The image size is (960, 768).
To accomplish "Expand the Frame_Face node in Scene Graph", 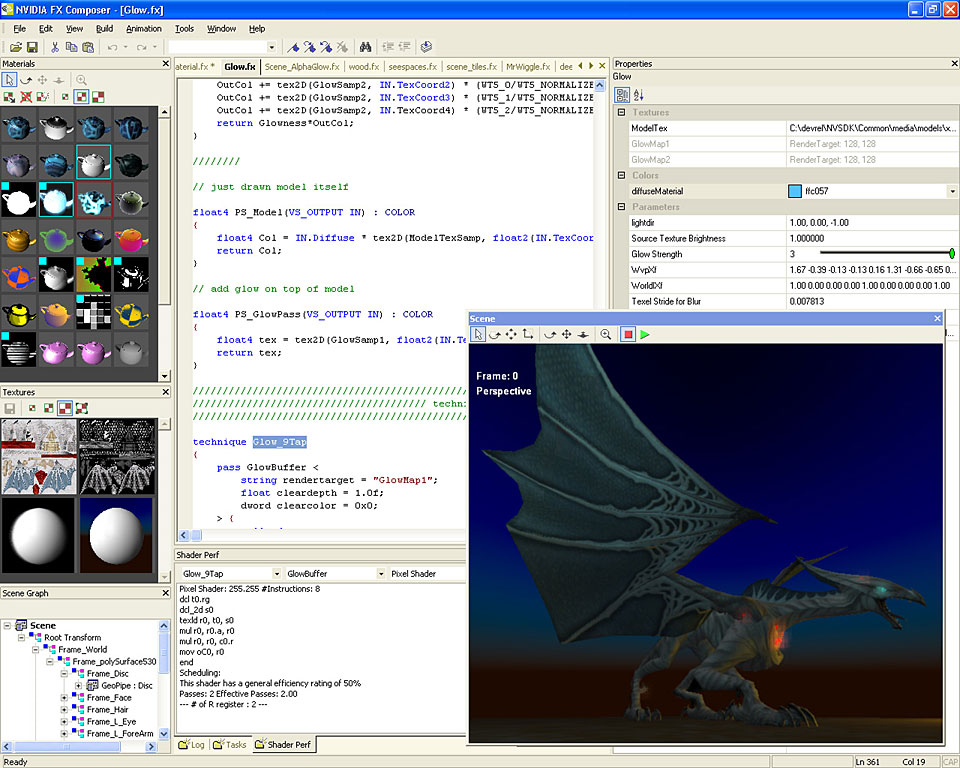I will pos(64,698).
